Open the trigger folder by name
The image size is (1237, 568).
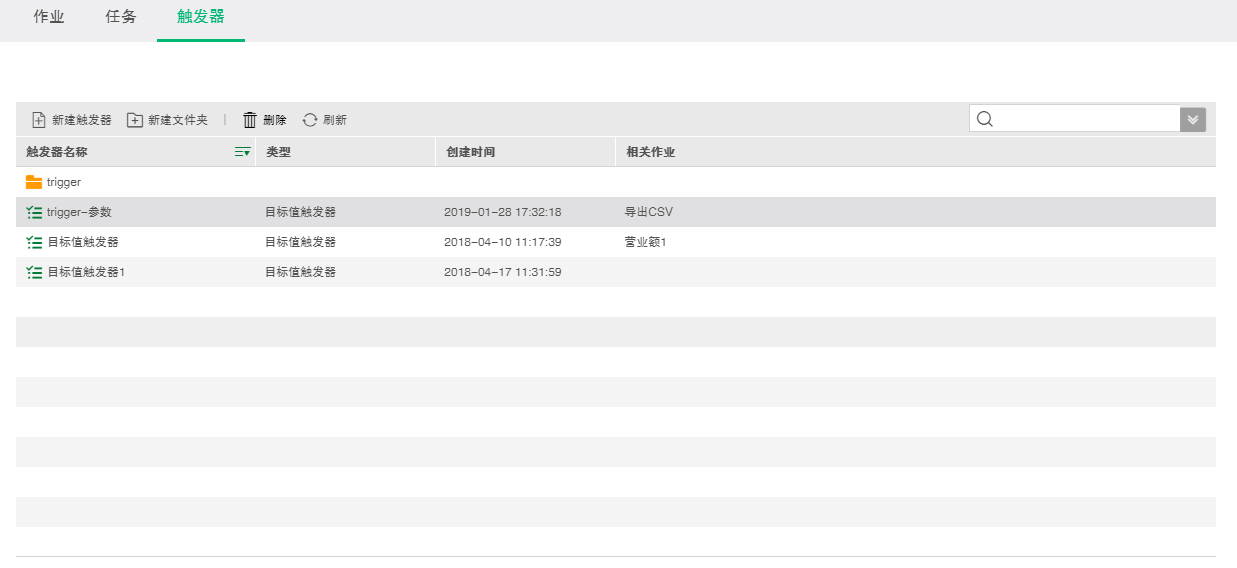point(64,182)
